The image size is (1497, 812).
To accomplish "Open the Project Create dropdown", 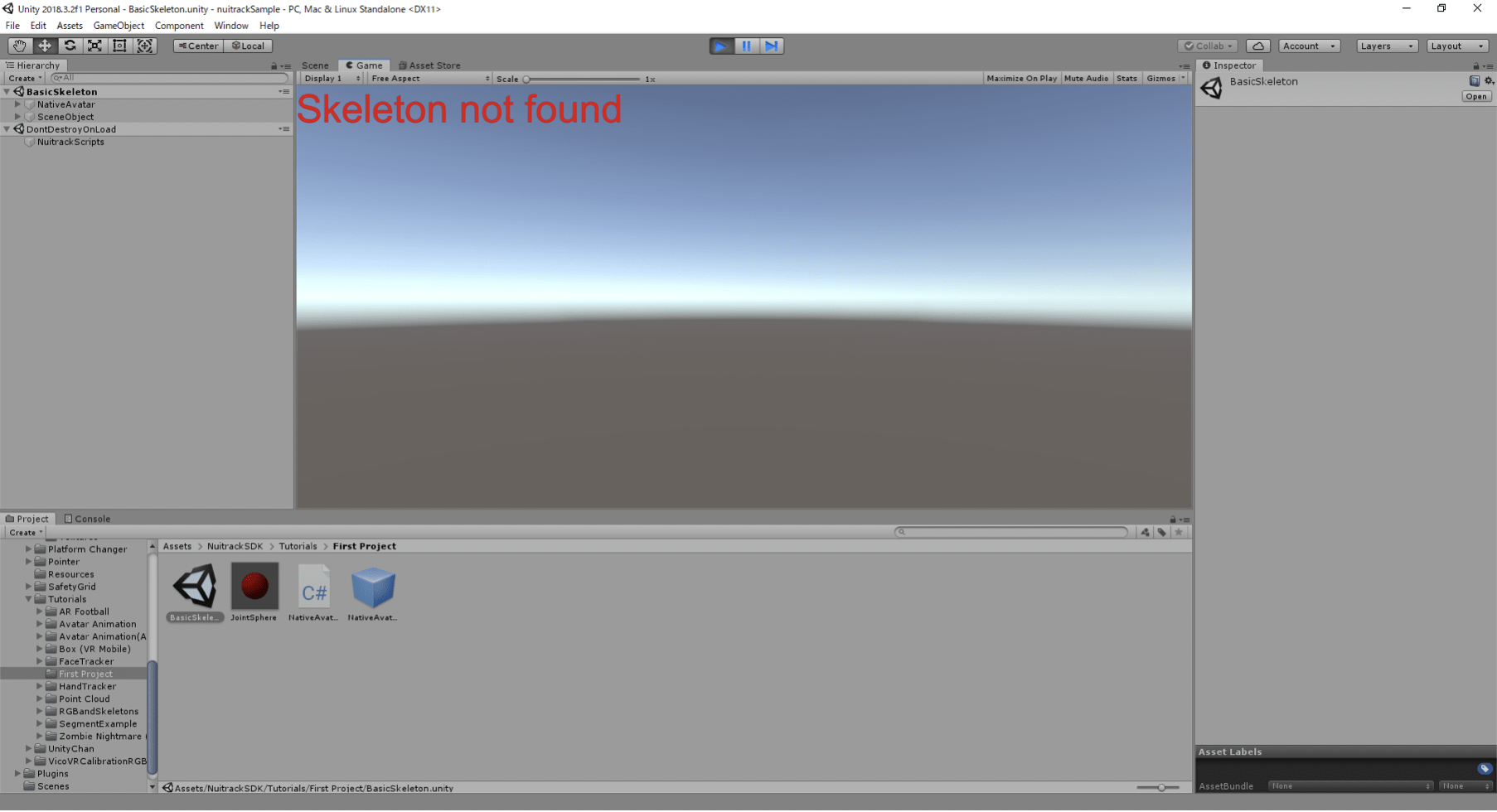I will pyautogui.click(x=26, y=533).
